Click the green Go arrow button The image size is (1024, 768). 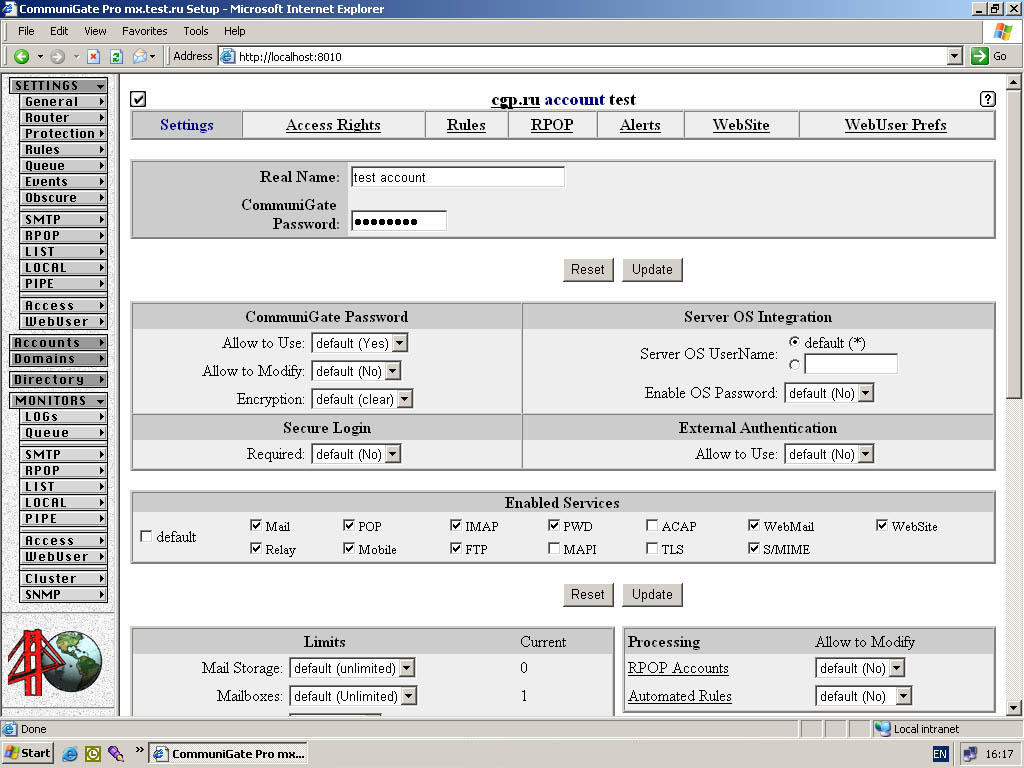980,56
